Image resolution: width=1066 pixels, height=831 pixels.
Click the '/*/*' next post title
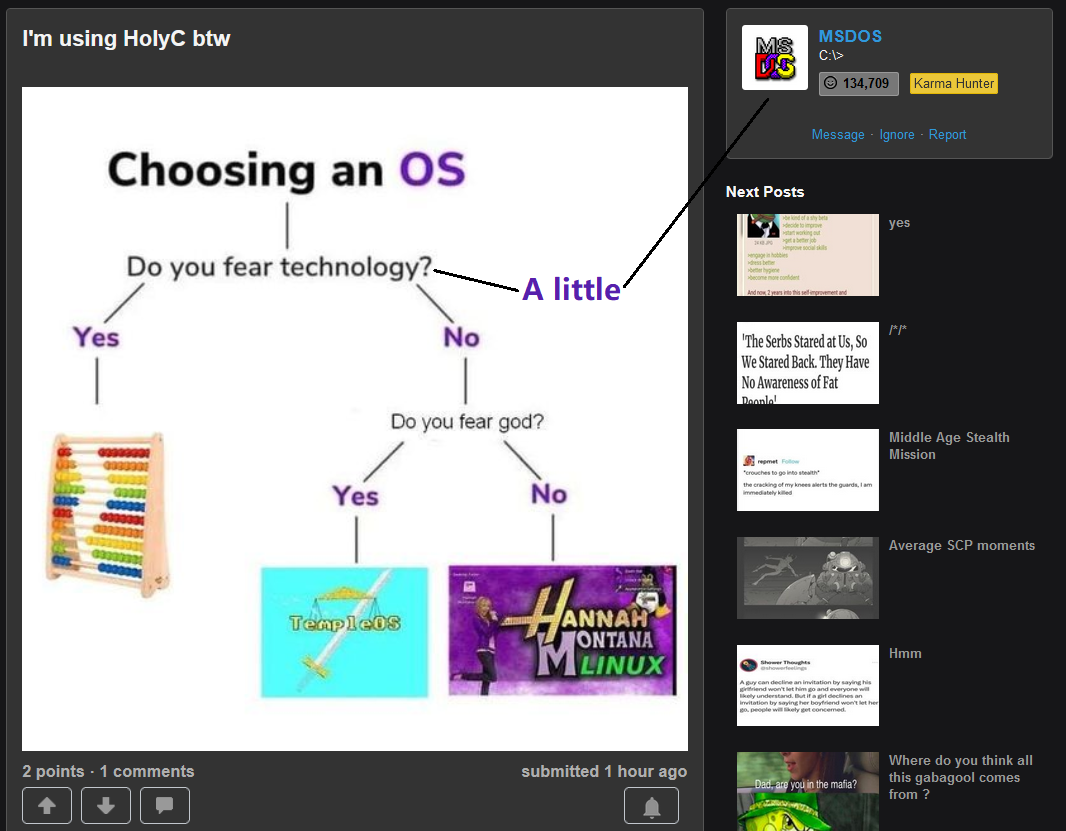(897, 330)
